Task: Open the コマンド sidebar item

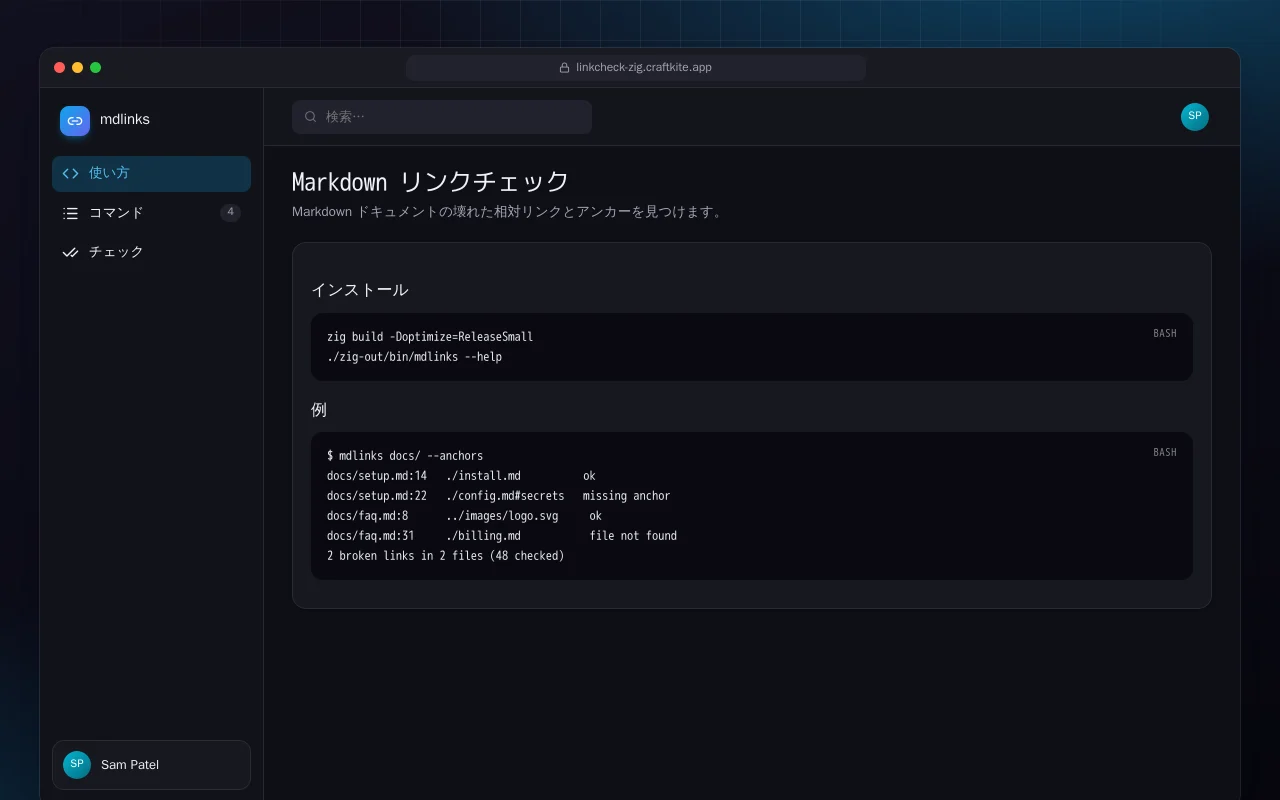Action: [x=151, y=213]
